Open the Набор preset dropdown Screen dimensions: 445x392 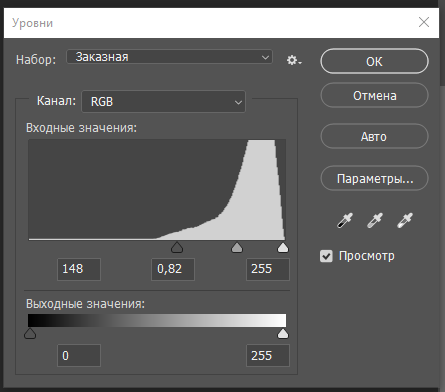(x=170, y=57)
